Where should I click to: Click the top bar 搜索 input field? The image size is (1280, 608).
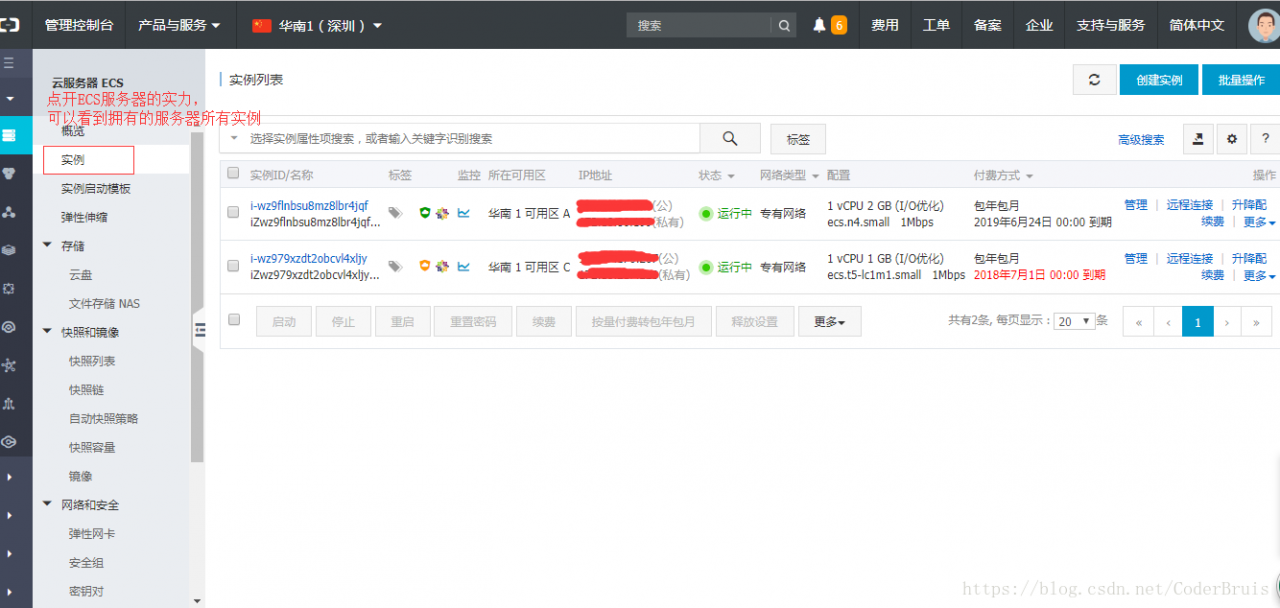tap(699, 25)
